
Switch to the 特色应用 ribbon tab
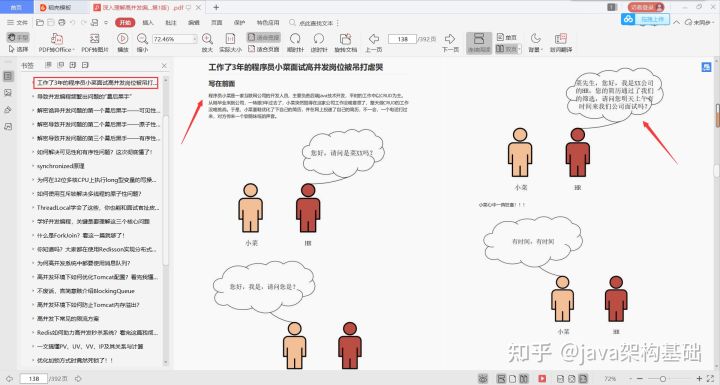[x=268, y=23]
